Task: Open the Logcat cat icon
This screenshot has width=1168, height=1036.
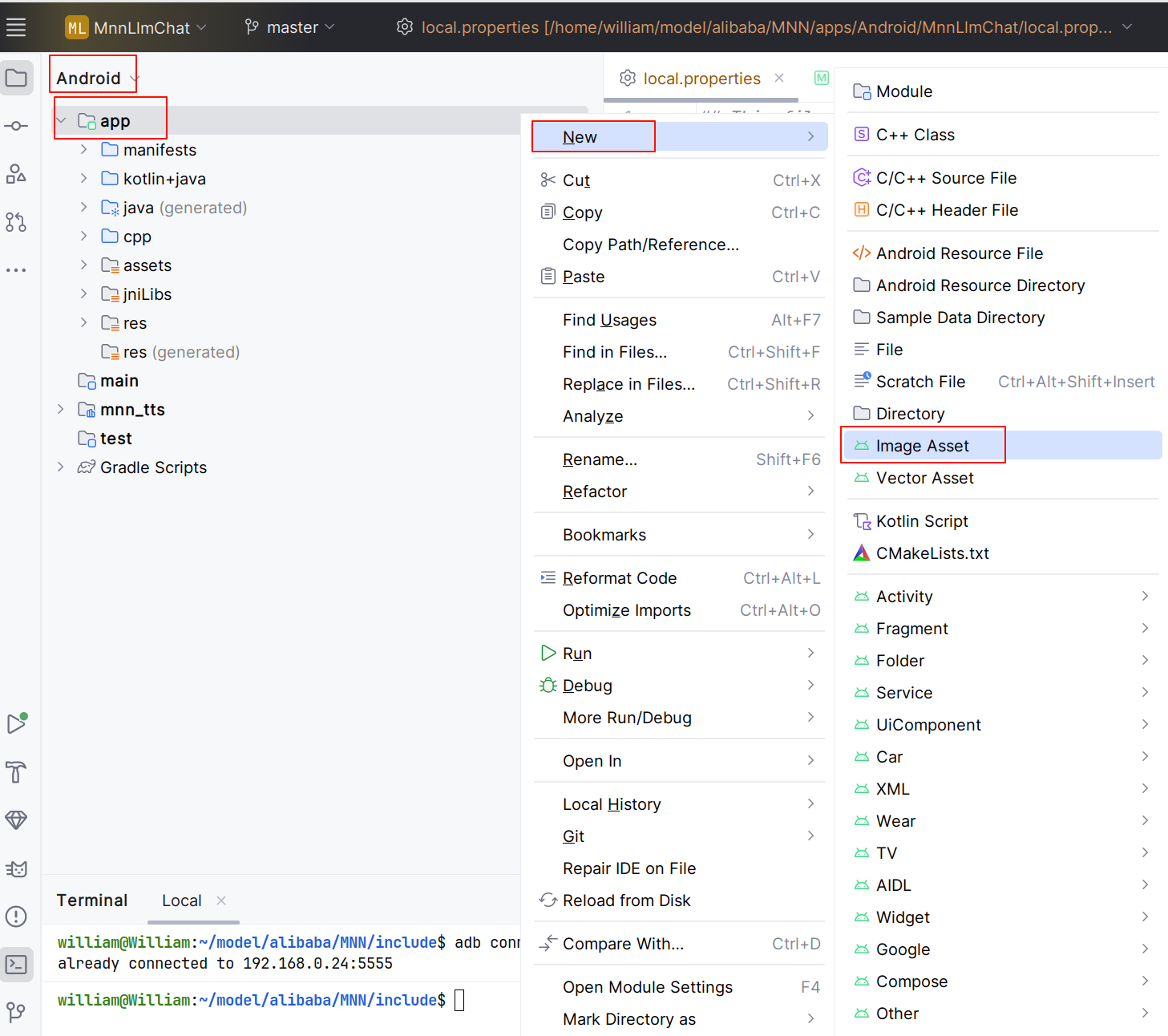Action: pos(16,868)
